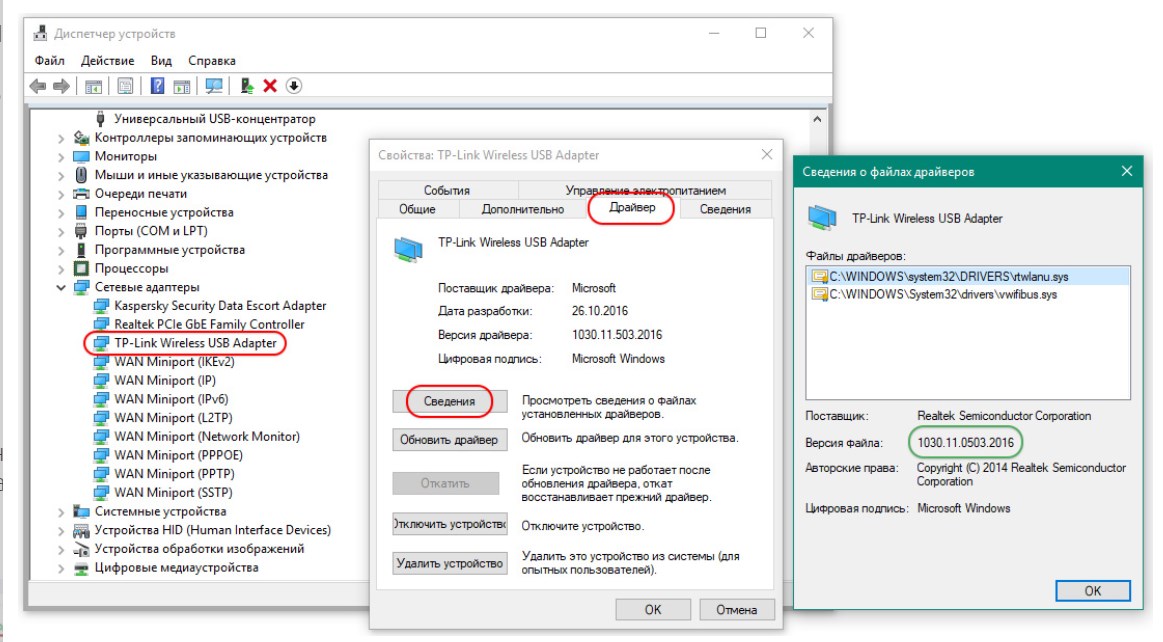Click the Удалить устройство button

(449, 563)
